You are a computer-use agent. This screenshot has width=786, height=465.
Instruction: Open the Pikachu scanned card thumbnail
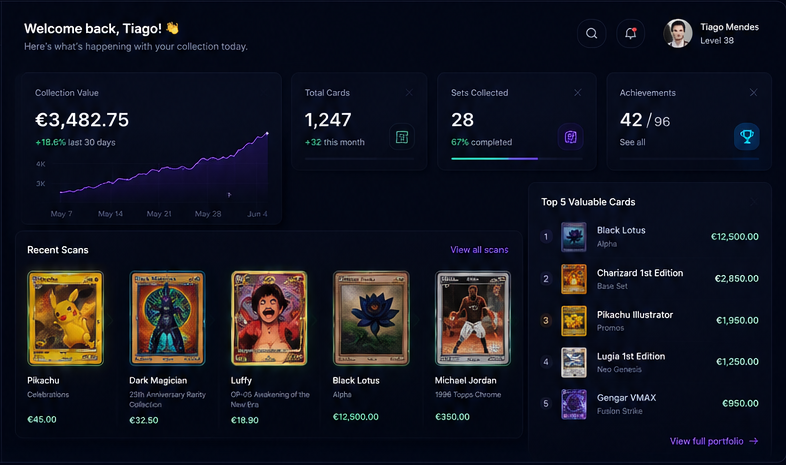(65, 318)
